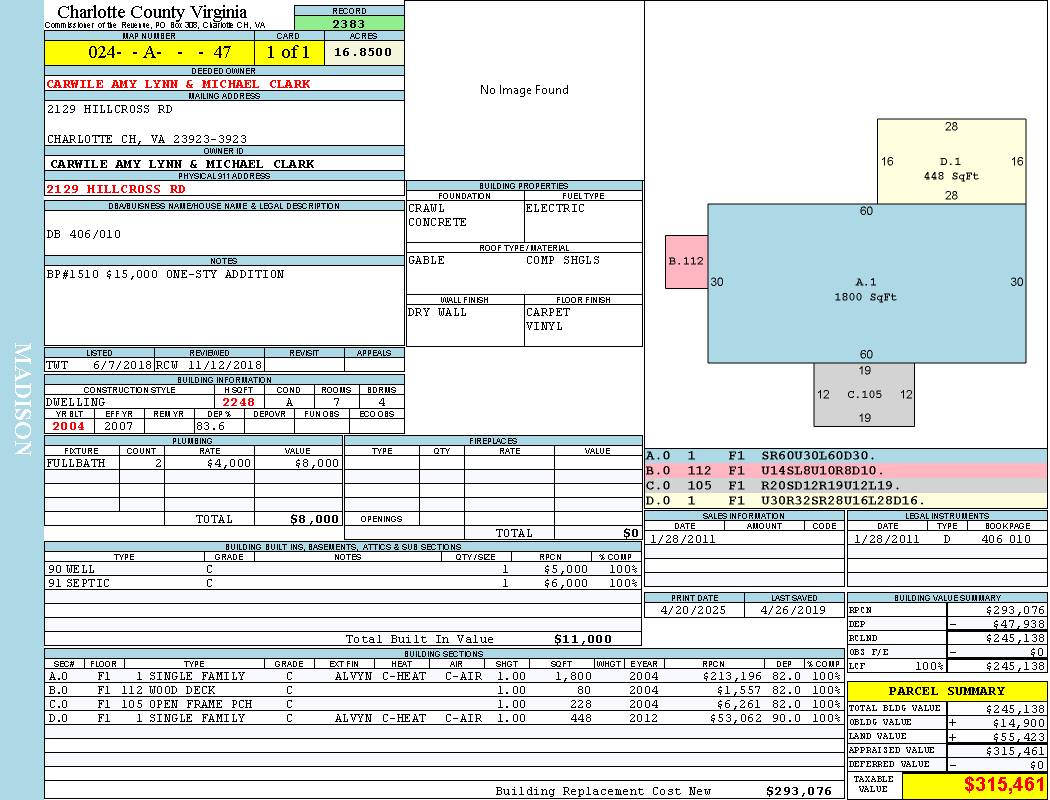The width and height of the screenshot is (1050, 800).
Task: Click the green record number 2383
Action: pyautogui.click(x=349, y=23)
